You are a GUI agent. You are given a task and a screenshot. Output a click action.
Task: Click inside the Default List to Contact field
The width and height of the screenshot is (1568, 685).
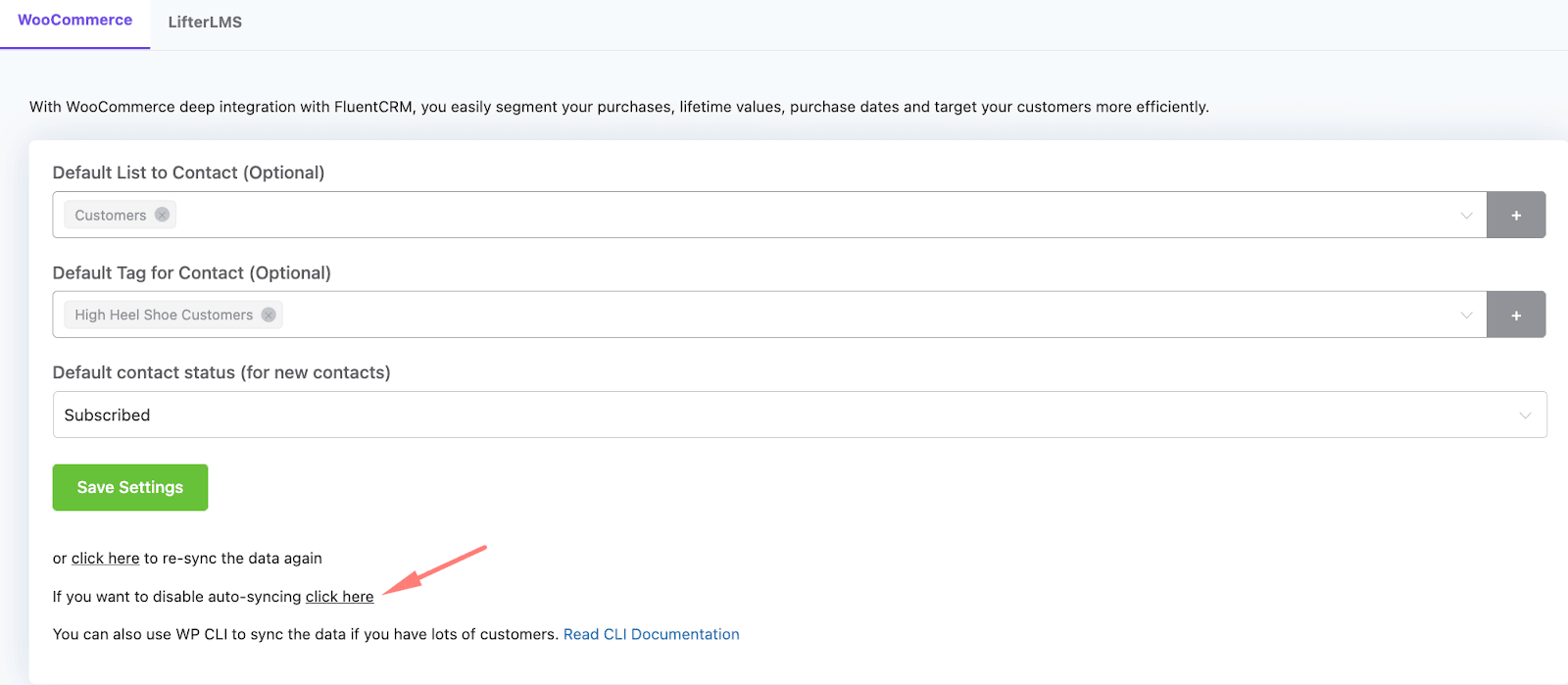(769, 215)
